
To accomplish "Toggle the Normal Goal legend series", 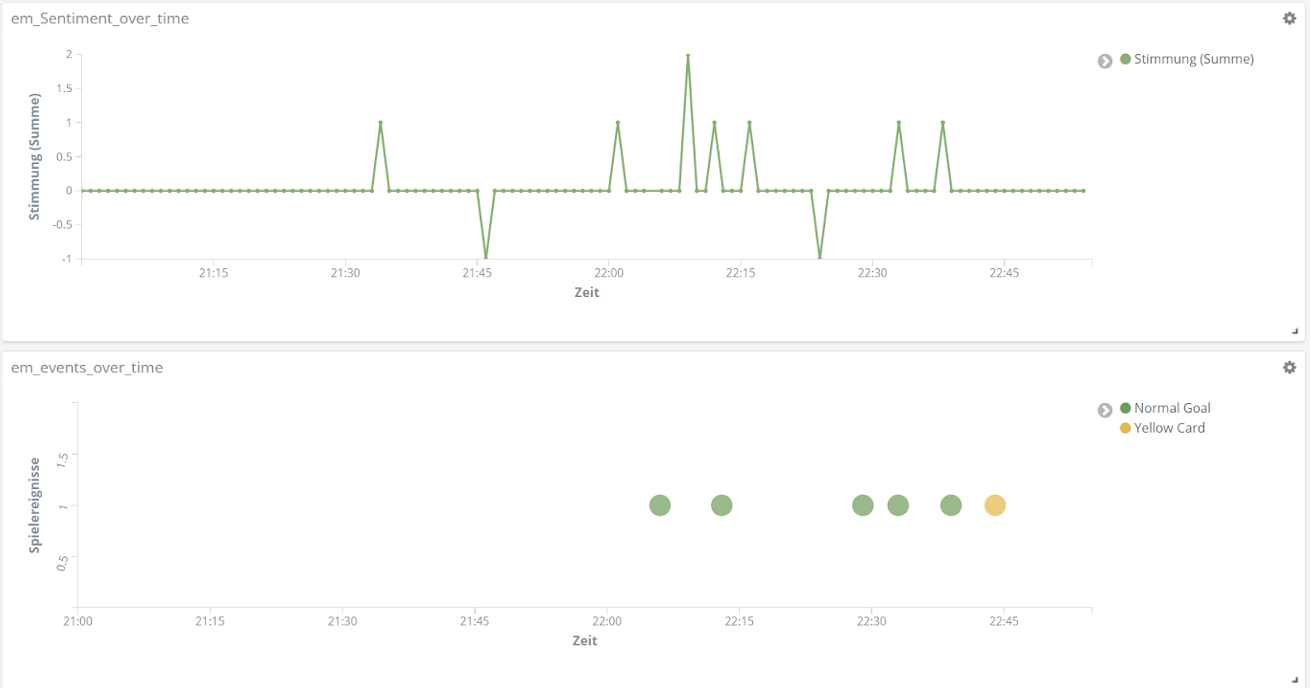I will (1172, 408).
